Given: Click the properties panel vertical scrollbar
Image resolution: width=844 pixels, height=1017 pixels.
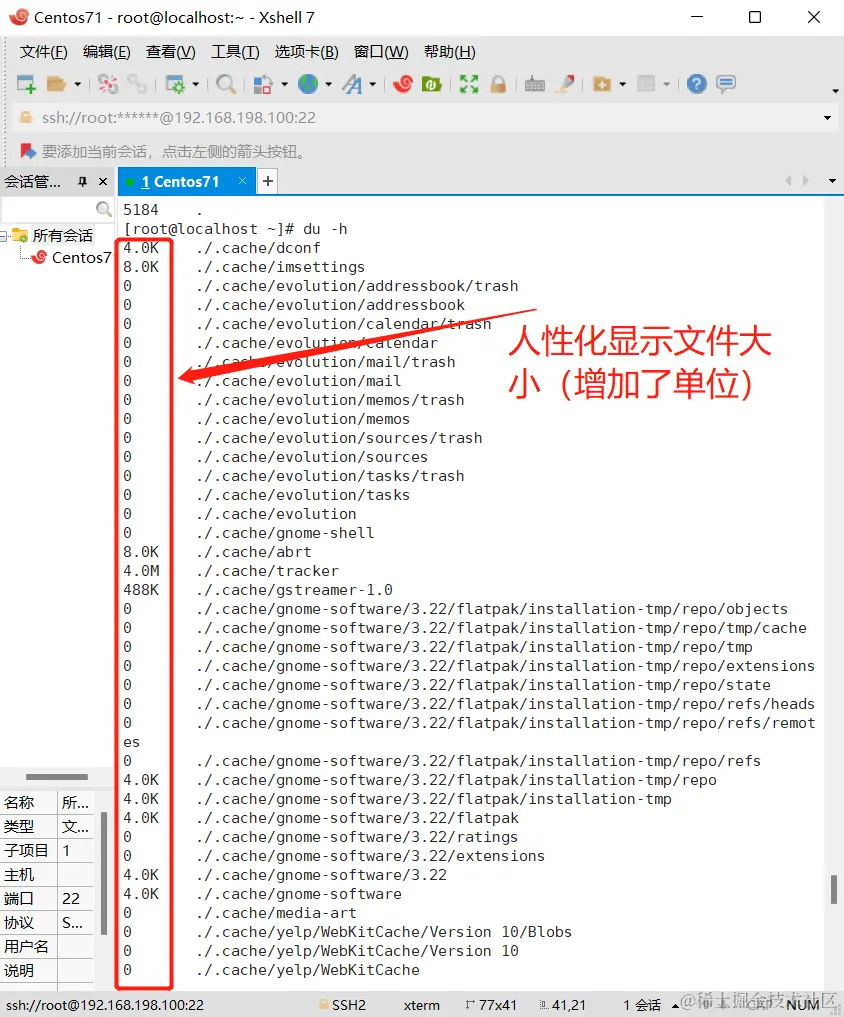Looking at the screenshot, I should [104, 873].
